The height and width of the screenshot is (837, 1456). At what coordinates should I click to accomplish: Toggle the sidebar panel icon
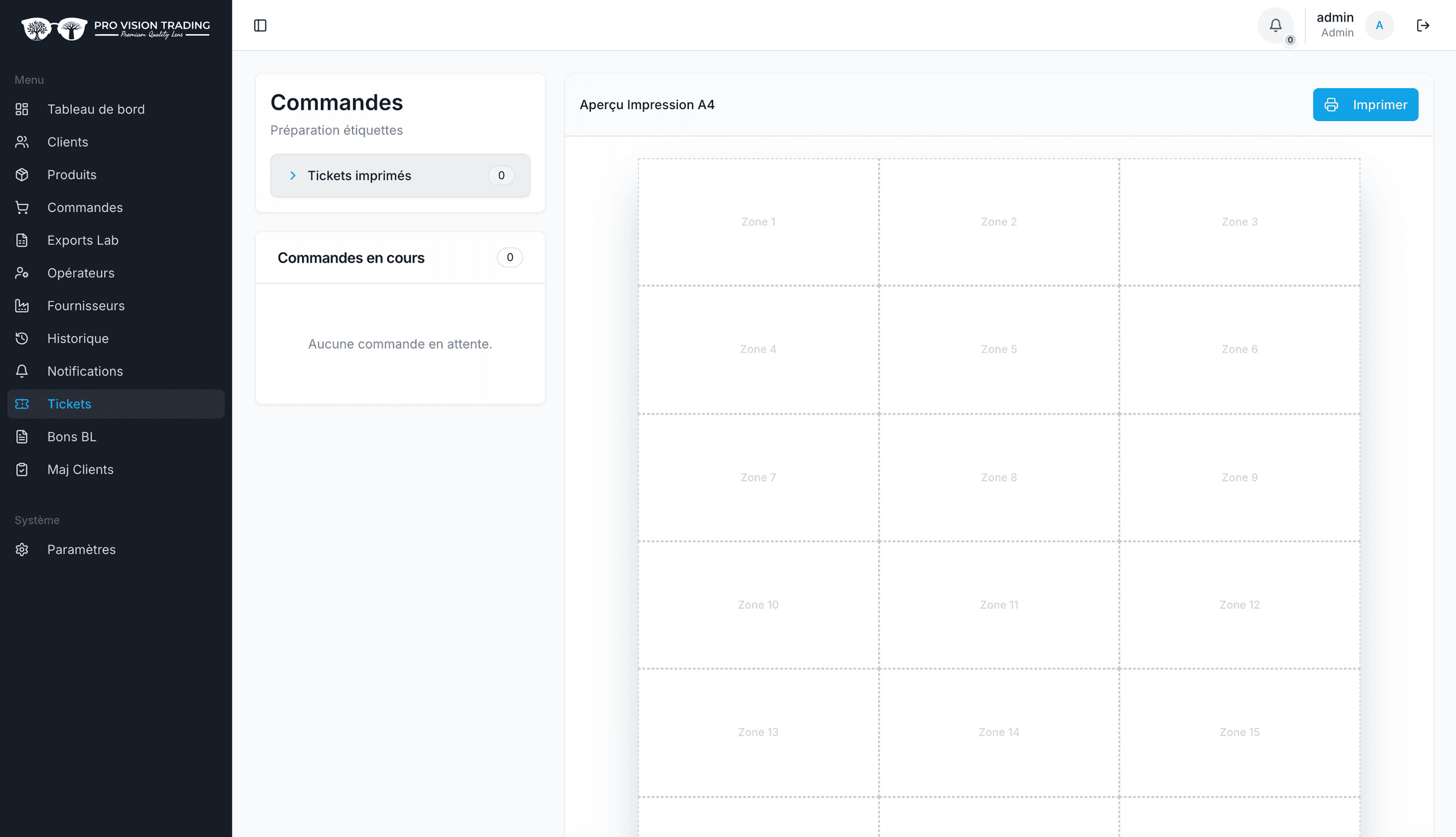pyautogui.click(x=260, y=25)
